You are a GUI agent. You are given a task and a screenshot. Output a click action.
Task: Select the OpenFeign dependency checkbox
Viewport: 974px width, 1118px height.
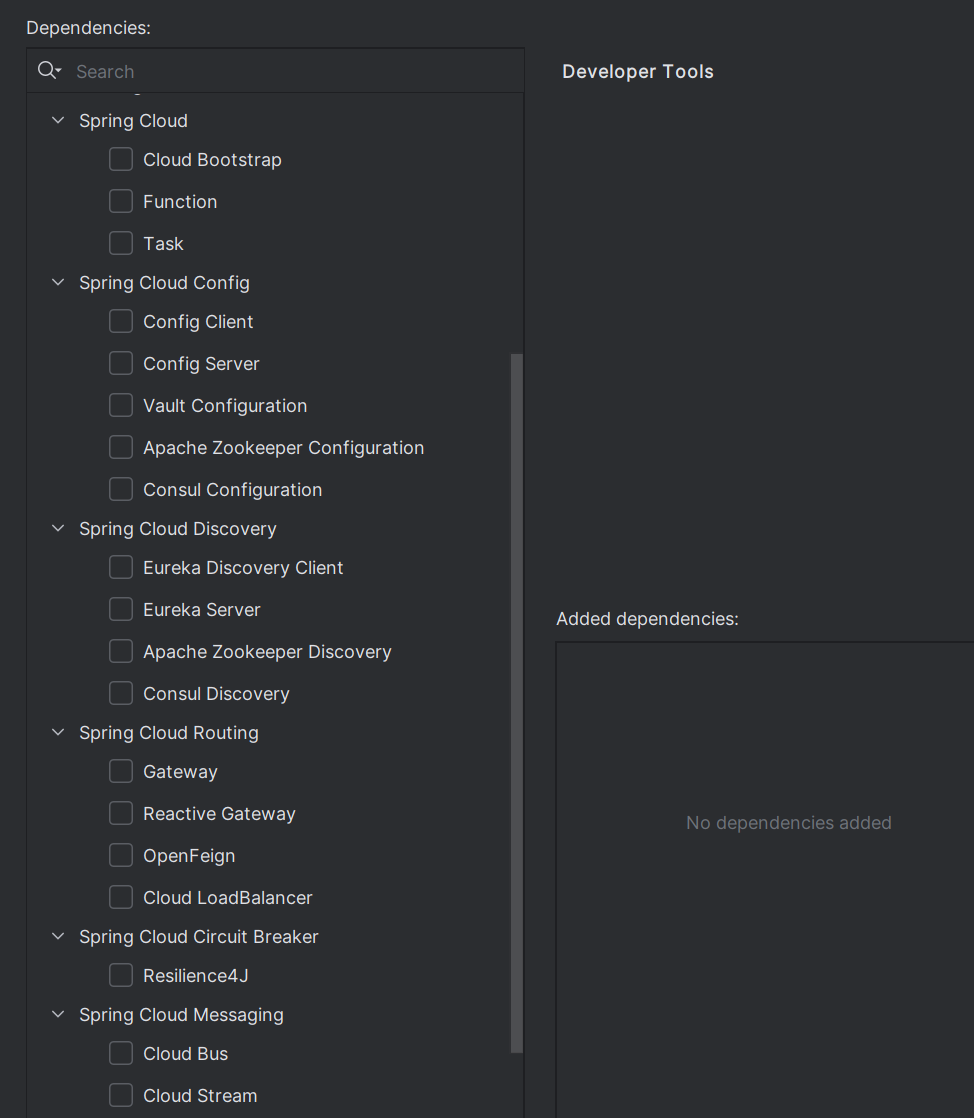click(x=121, y=856)
